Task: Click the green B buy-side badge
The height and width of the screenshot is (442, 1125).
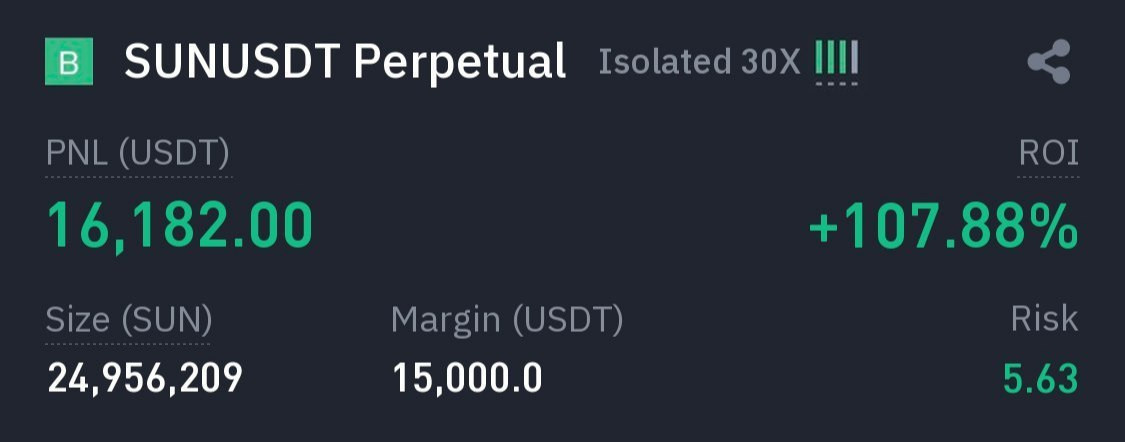Action: click(69, 62)
